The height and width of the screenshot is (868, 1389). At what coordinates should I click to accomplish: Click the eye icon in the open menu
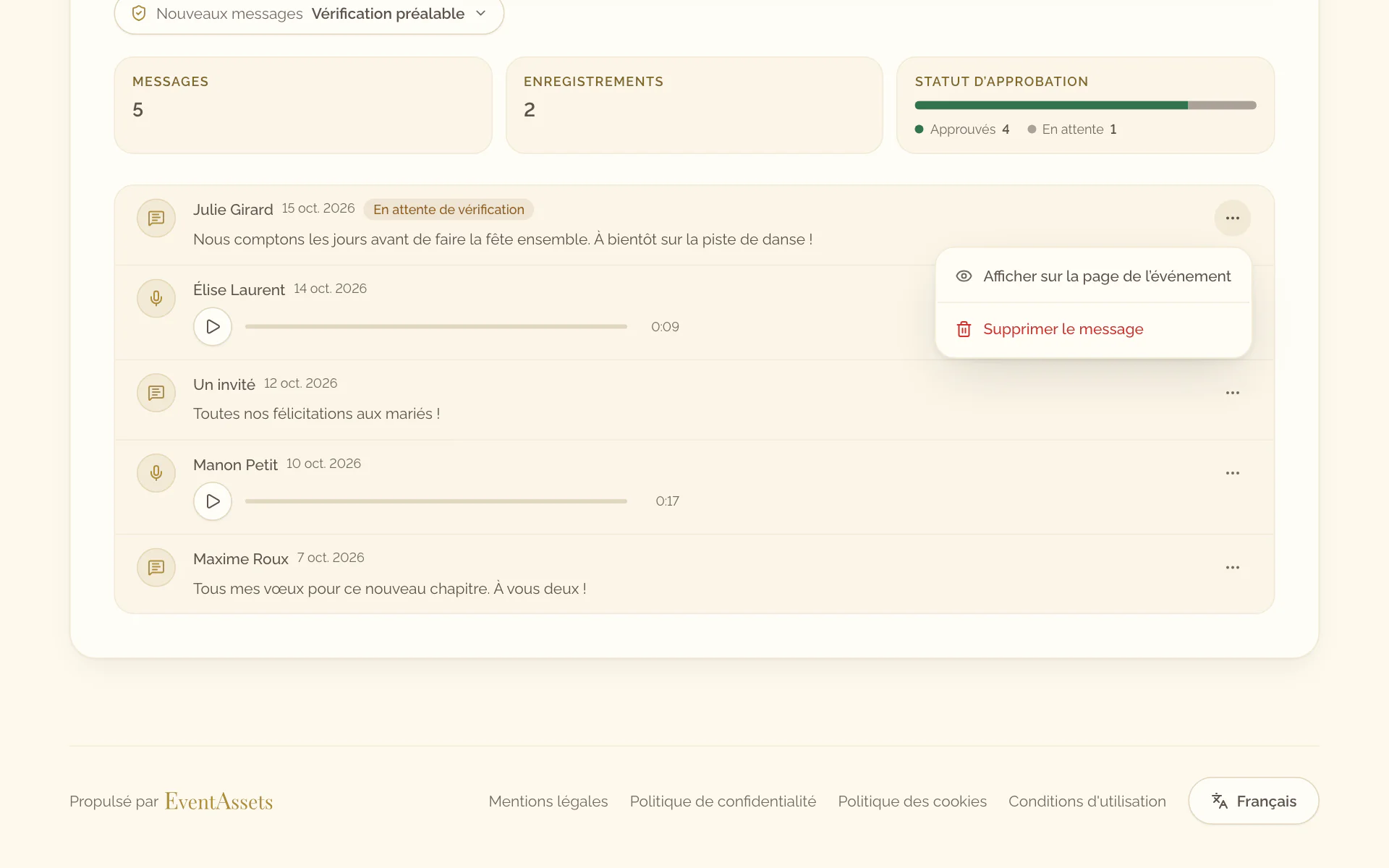[964, 276]
